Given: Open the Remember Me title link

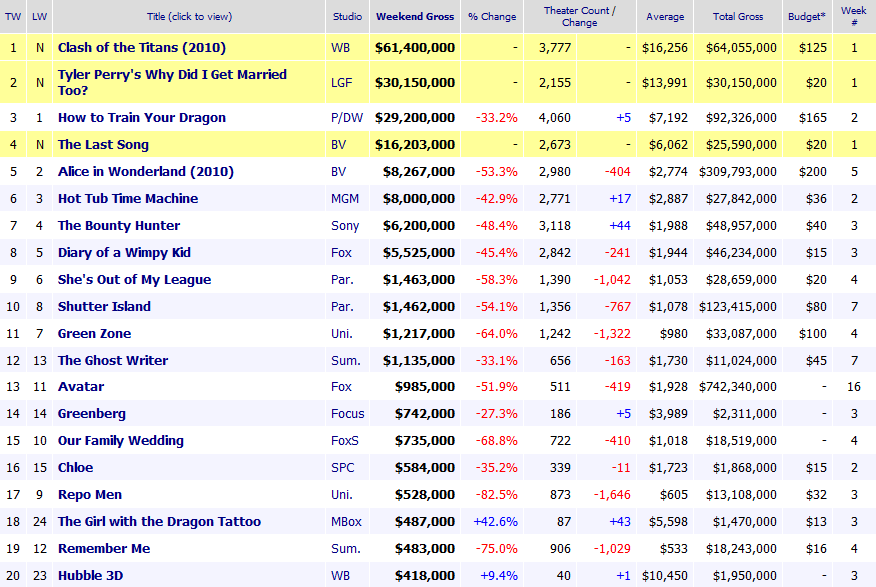Looking at the screenshot, I should (104, 548).
